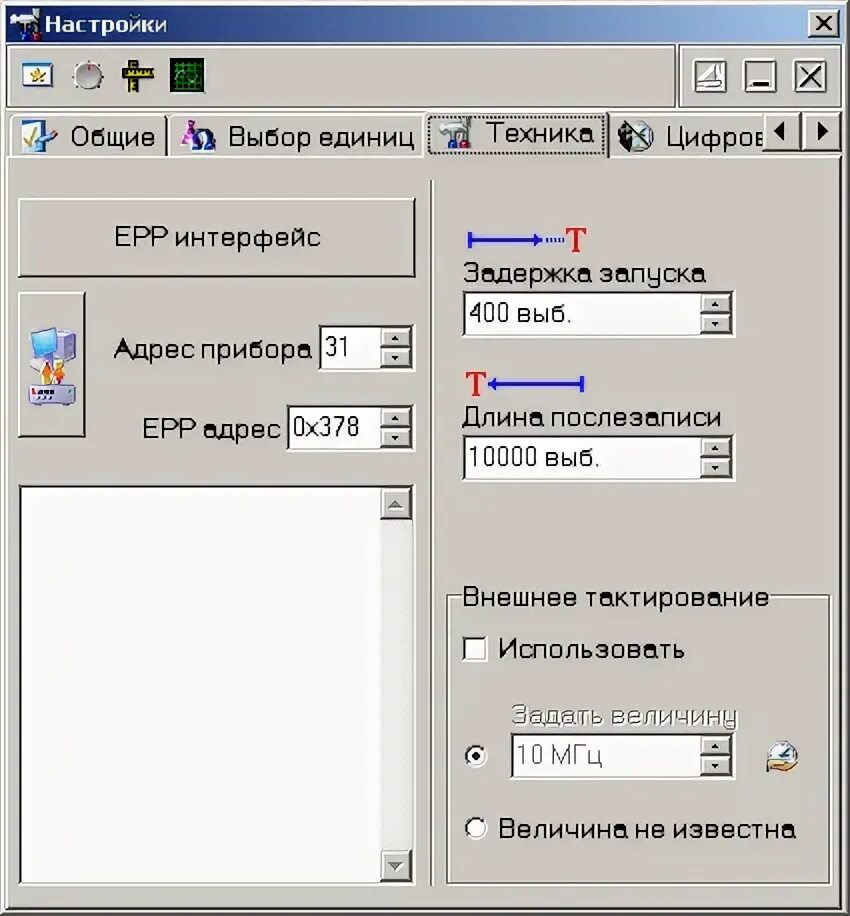The height and width of the screenshot is (916, 850).
Task: Click the EPP интерфейс button
Action: point(217,238)
